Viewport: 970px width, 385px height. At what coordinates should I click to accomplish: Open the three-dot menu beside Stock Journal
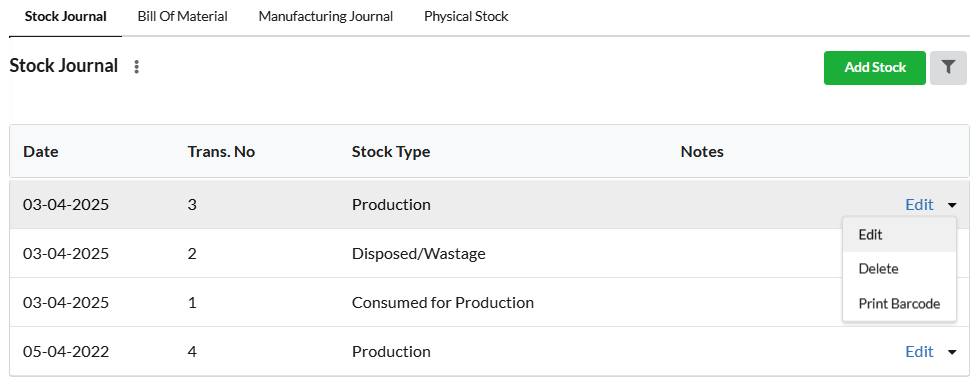coord(137,67)
